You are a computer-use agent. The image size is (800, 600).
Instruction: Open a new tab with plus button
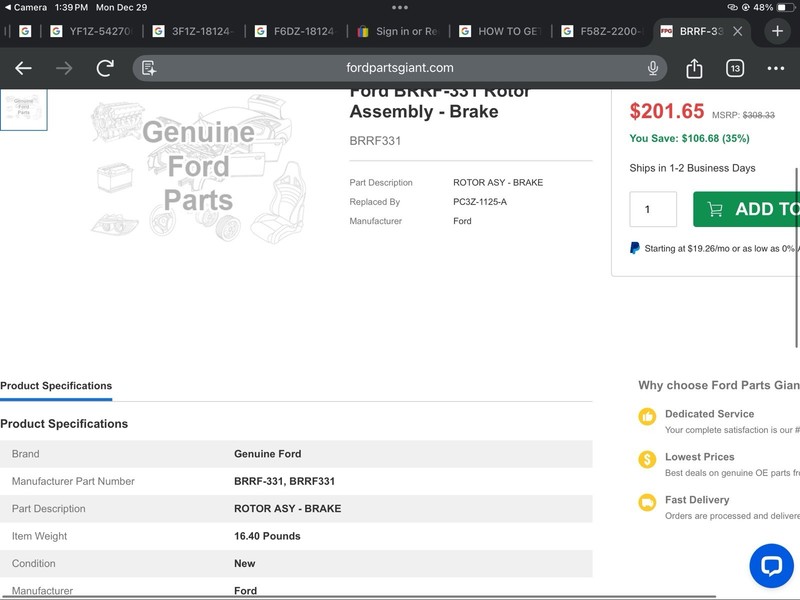[x=777, y=31]
